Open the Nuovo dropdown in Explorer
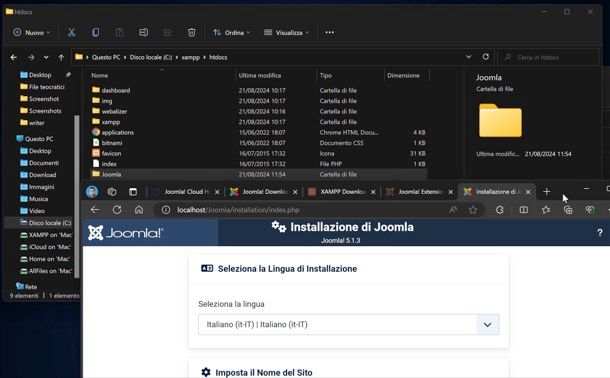Viewport: 610px width, 378px height. click(32, 33)
